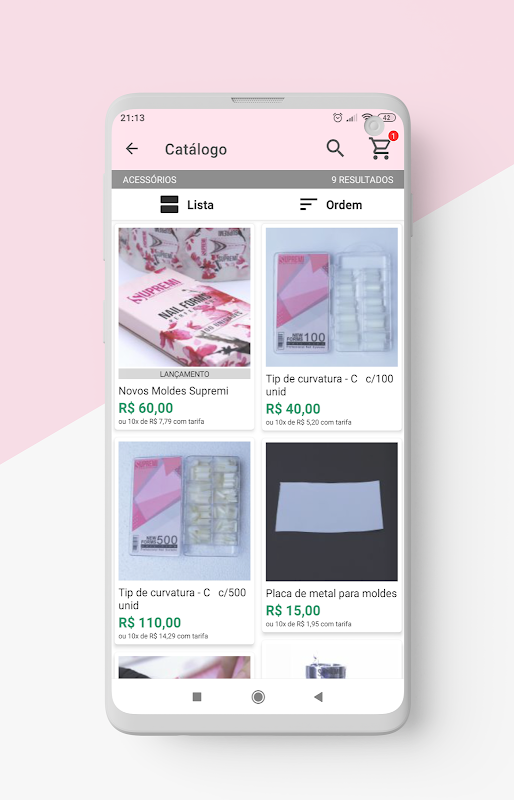Click the R$ 110,00 price
Image resolution: width=514 pixels, height=800 pixels.
click(150, 622)
